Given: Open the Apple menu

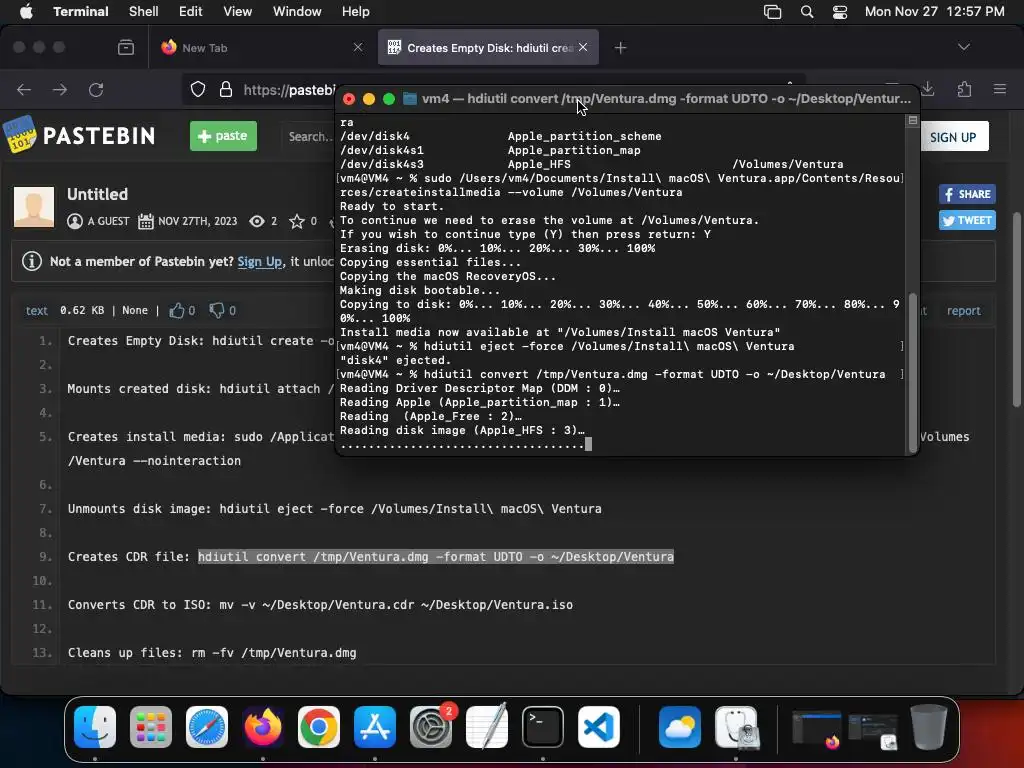Looking at the screenshot, I should point(26,12).
